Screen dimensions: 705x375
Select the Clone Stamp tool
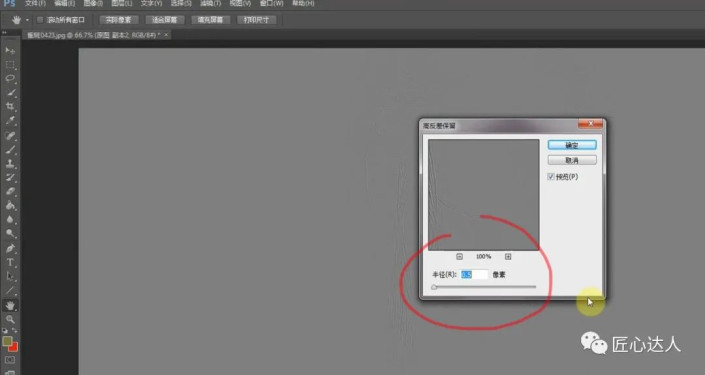click(10, 163)
